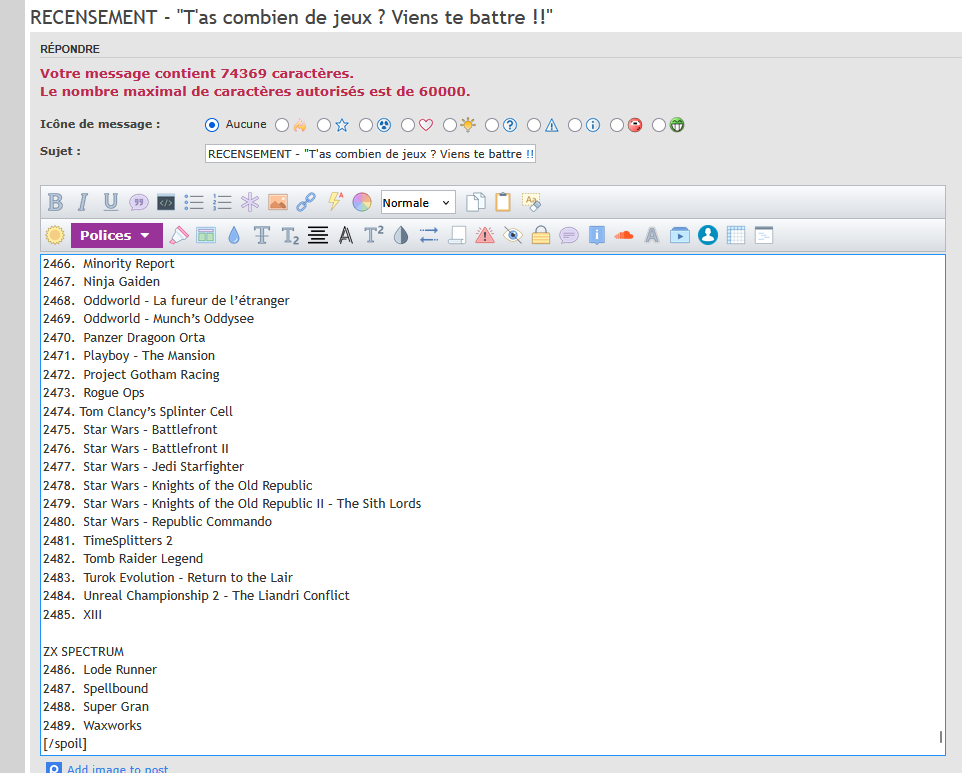This screenshot has width=962, height=773.
Task: Click the blue water drop icon
Action: coord(234,235)
